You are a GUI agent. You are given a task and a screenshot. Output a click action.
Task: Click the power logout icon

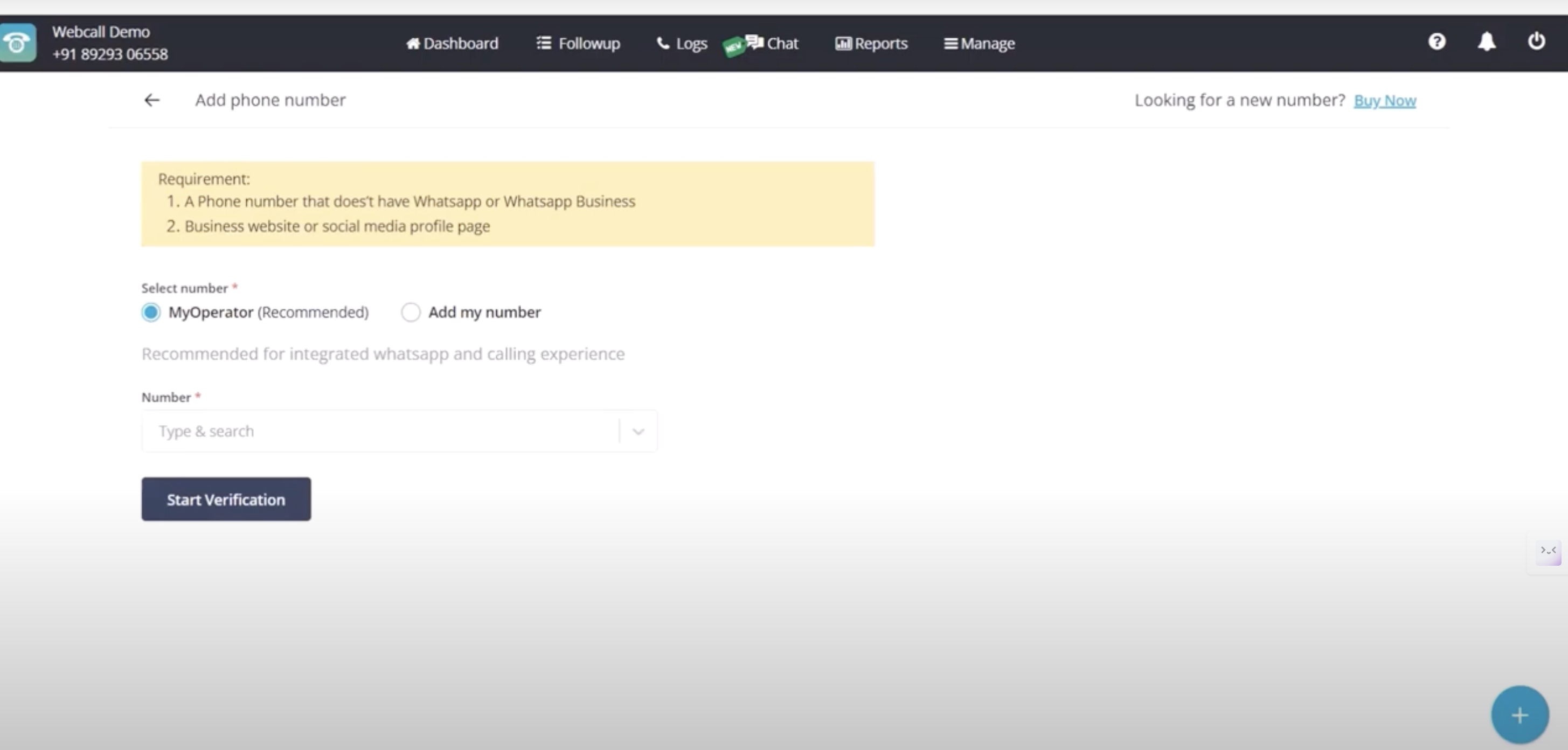coord(1536,41)
